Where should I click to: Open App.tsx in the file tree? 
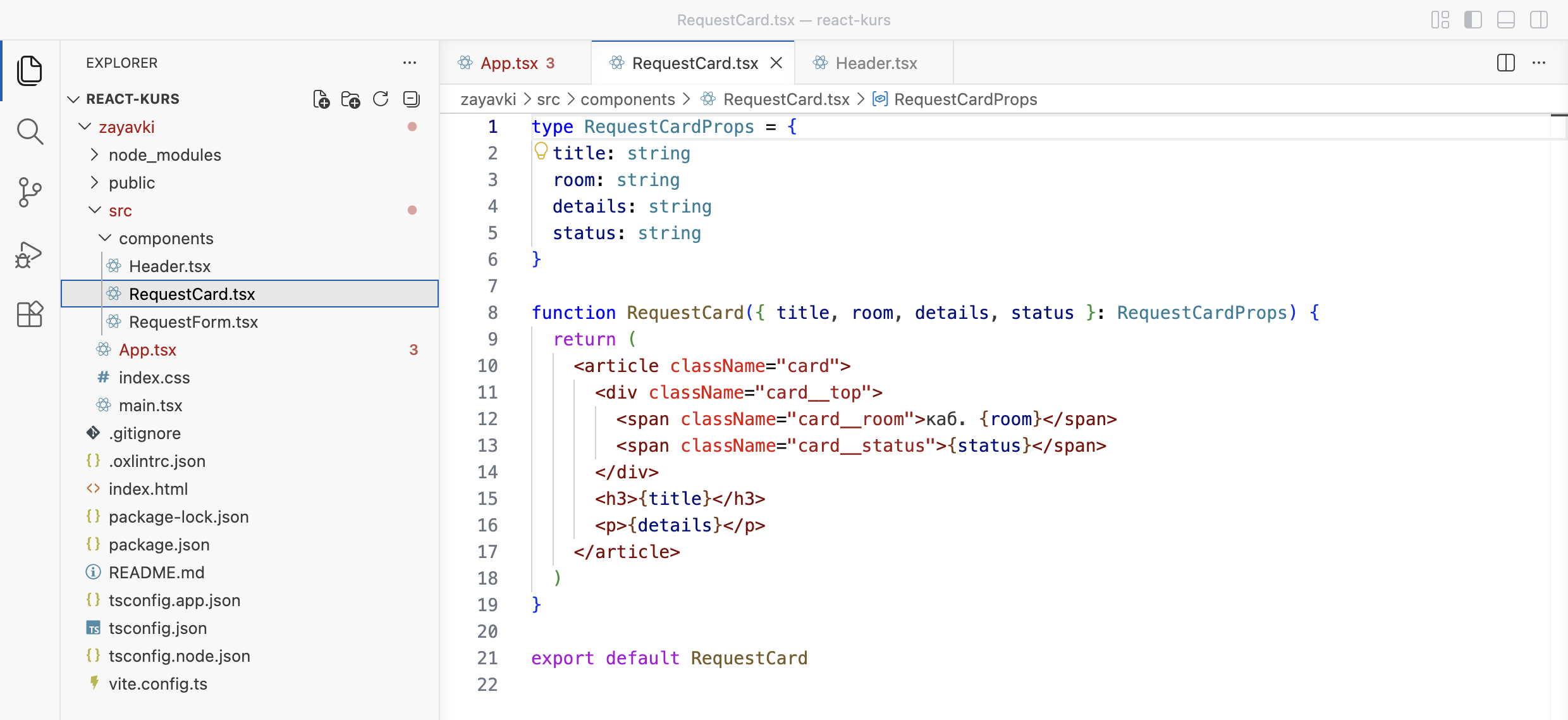250,349
